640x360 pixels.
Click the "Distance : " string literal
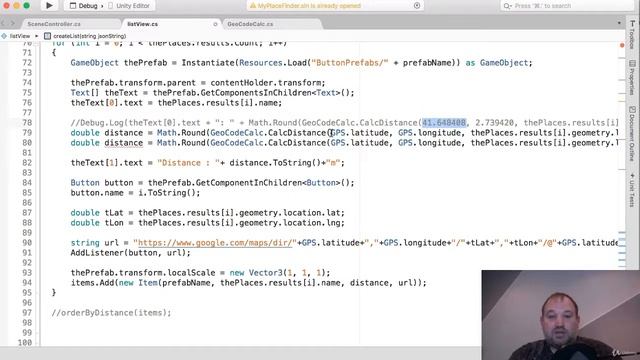click(x=189, y=163)
